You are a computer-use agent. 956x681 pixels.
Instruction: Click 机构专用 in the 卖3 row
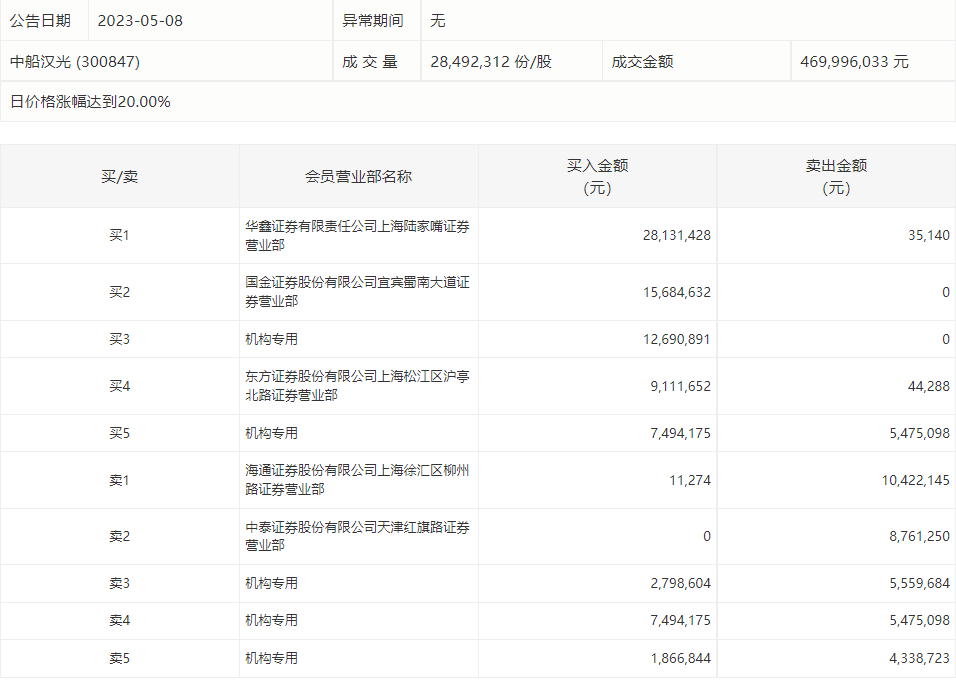tap(271, 583)
